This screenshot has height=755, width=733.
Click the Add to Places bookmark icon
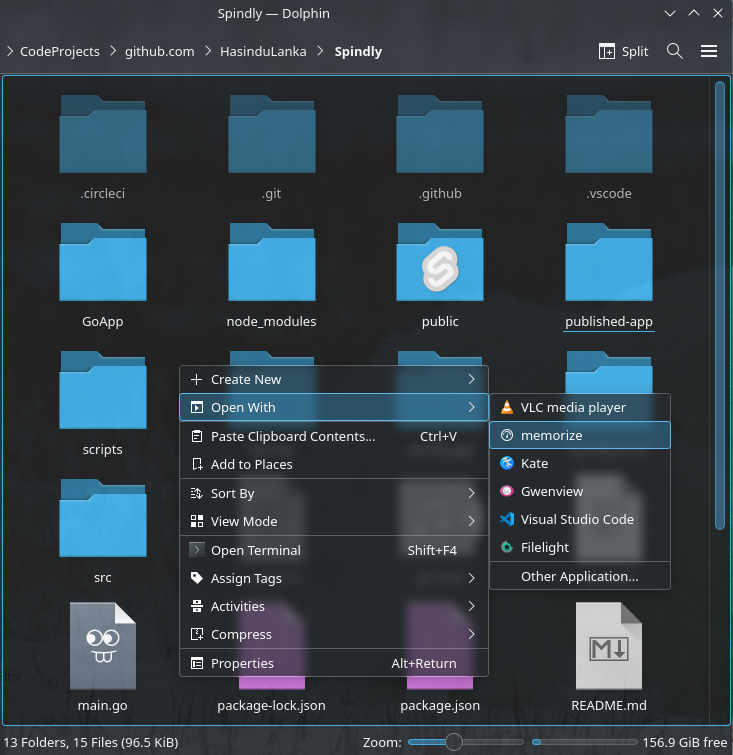[x=196, y=464]
